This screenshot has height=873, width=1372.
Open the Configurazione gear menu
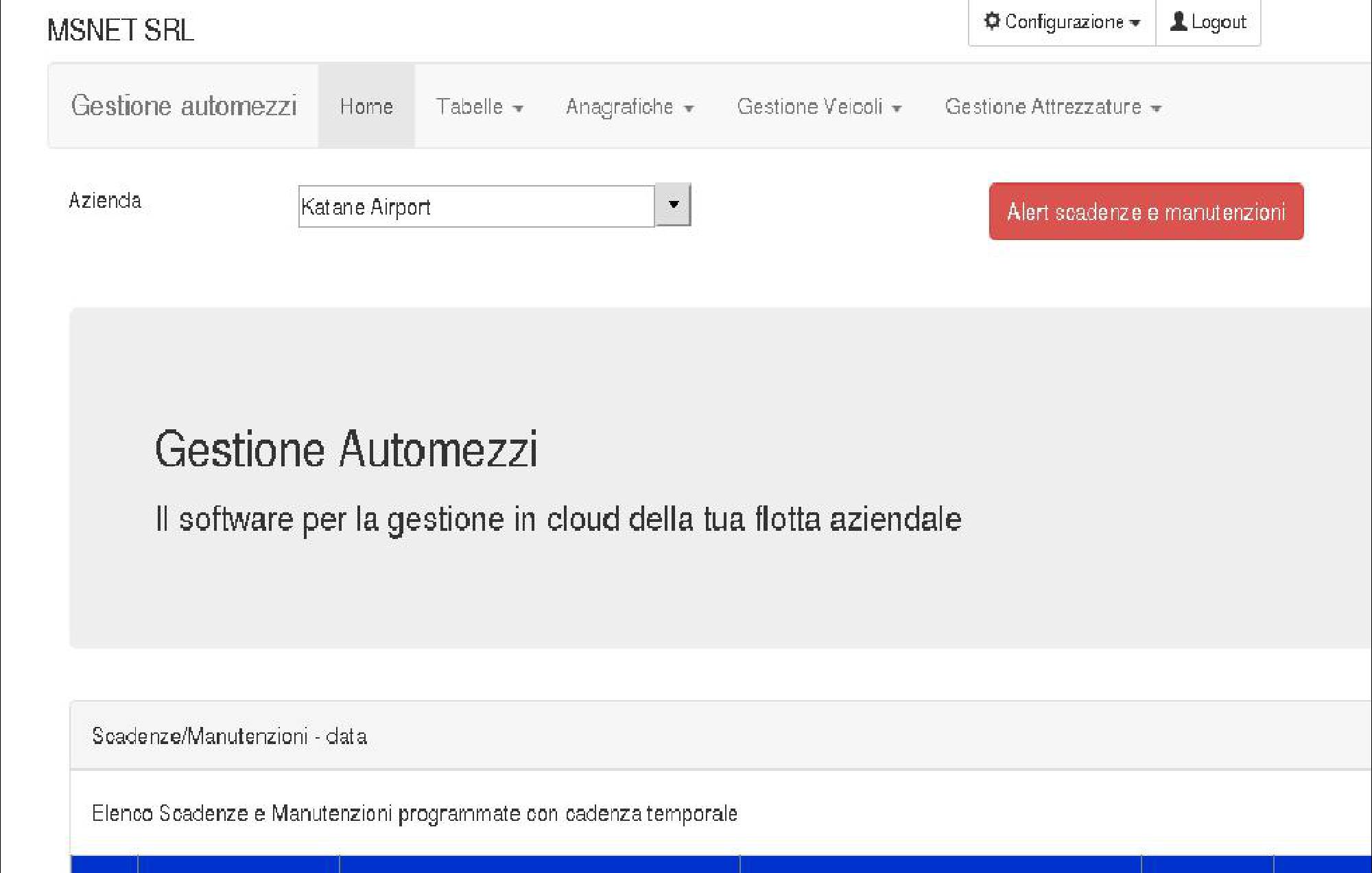click(x=1062, y=22)
